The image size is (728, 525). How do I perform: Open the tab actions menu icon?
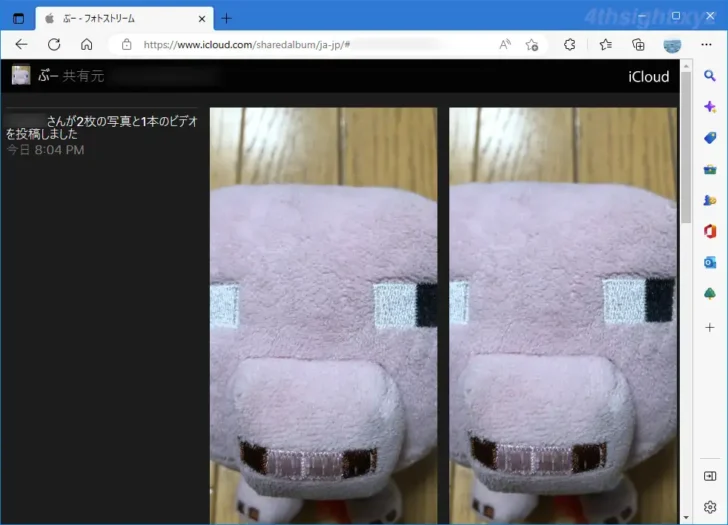point(19,19)
